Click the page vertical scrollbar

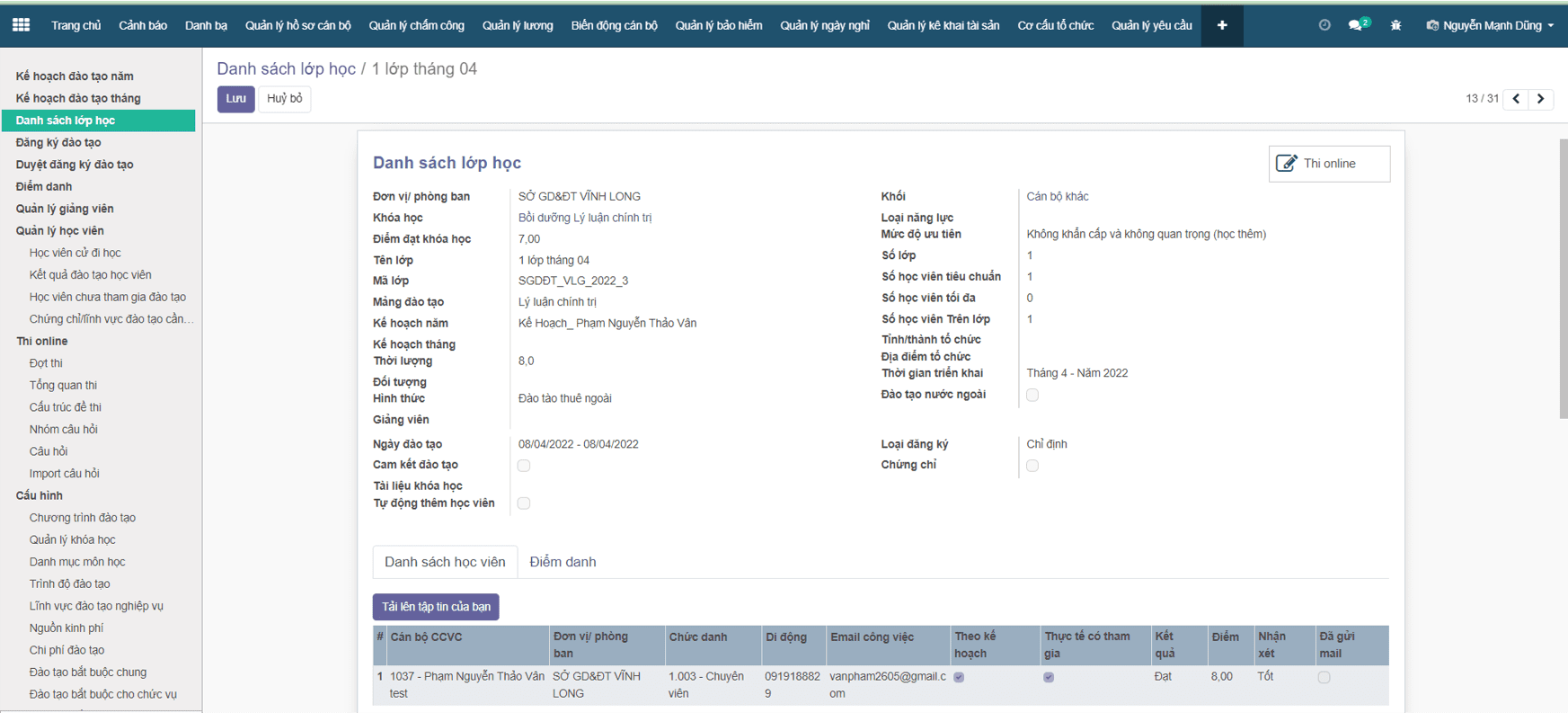tap(1563, 279)
